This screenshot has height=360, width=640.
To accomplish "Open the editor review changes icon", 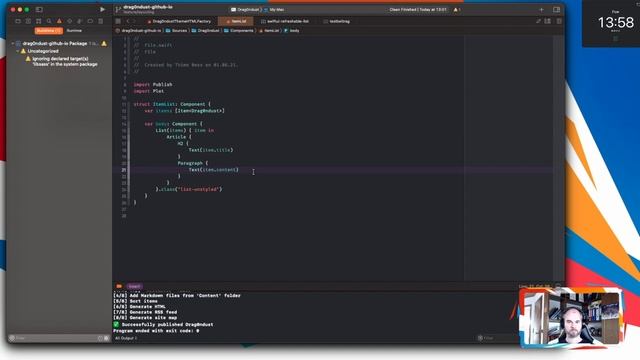I will 538,21.
